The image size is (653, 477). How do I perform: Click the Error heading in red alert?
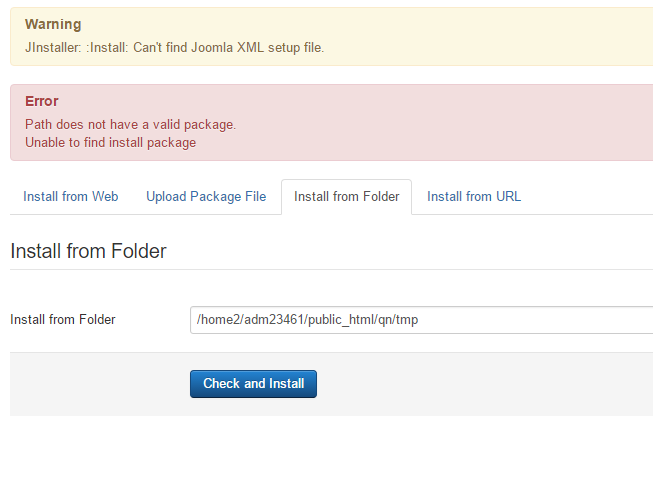(42, 101)
